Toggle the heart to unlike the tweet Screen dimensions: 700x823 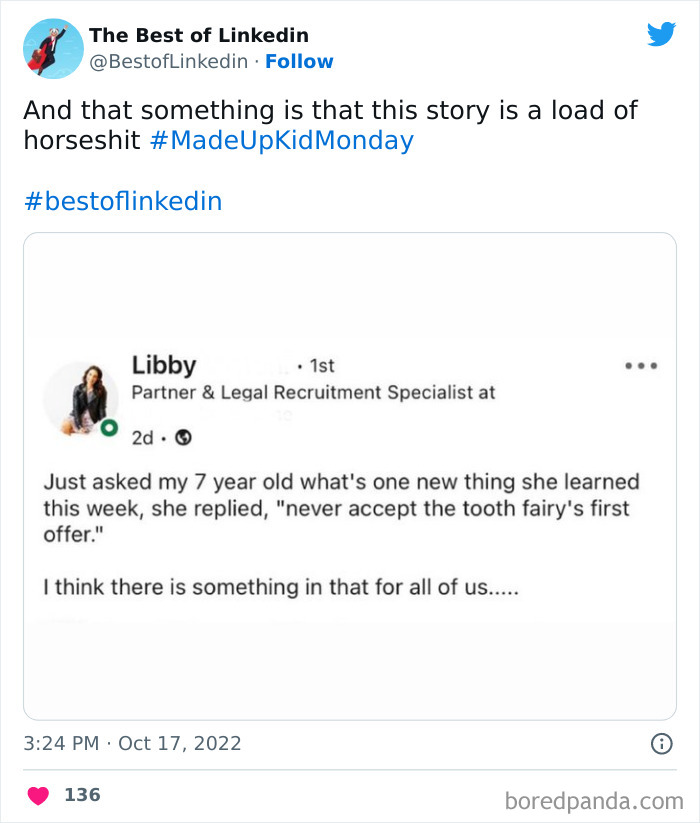[x=37, y=794]
